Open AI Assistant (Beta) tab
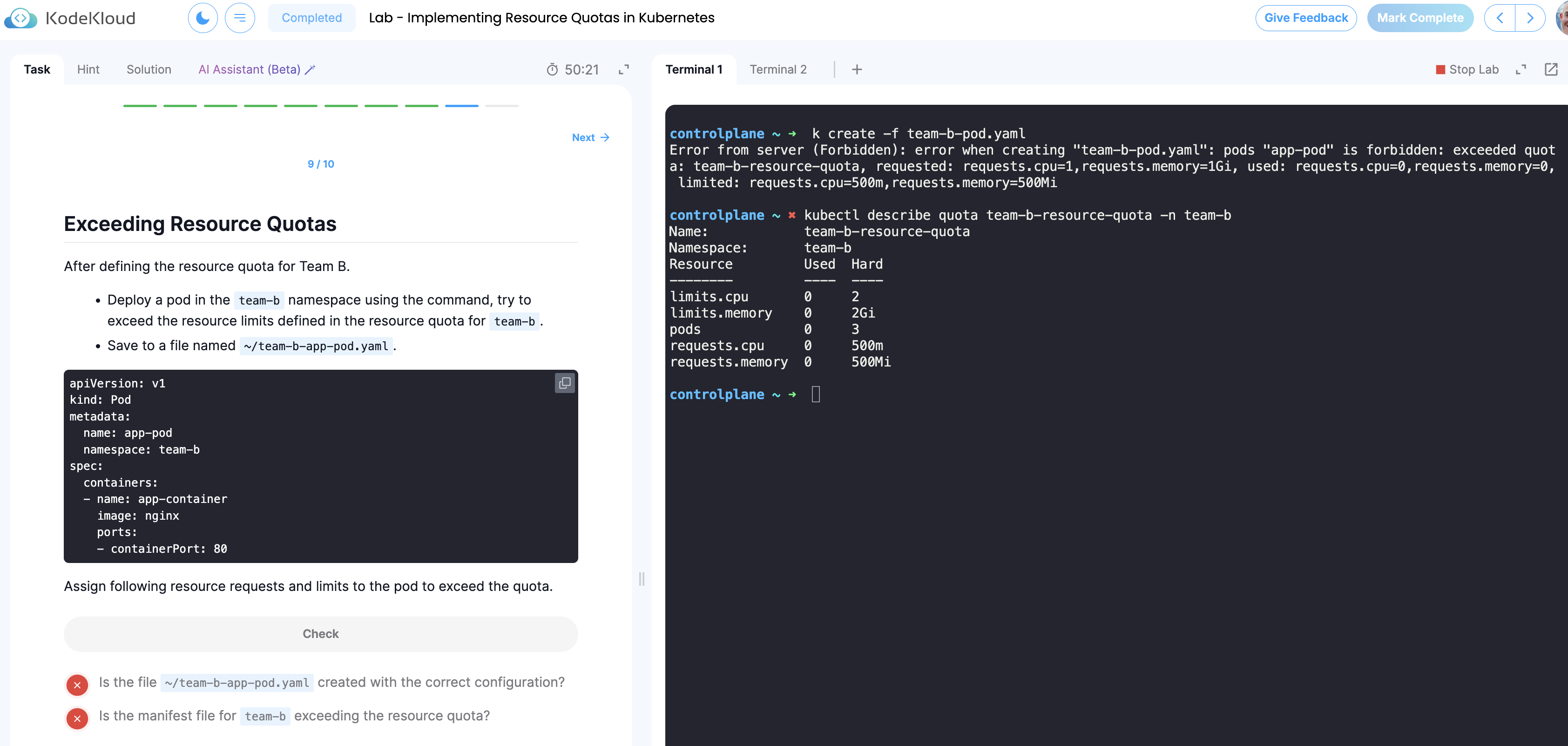This screenshot has height=746, width=1568. click(x=256, y=69)
